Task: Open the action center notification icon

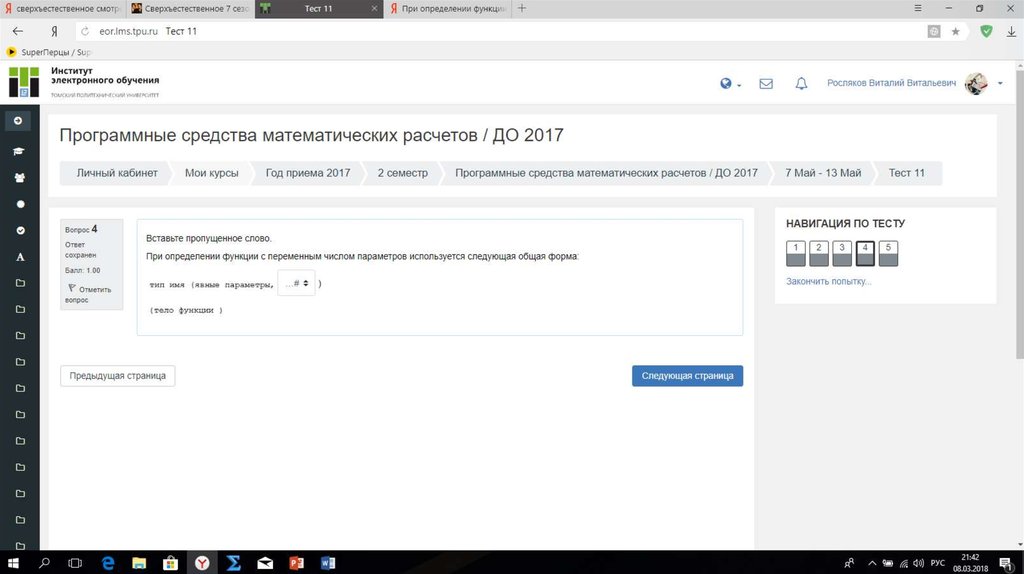Action: point(1006,563)
